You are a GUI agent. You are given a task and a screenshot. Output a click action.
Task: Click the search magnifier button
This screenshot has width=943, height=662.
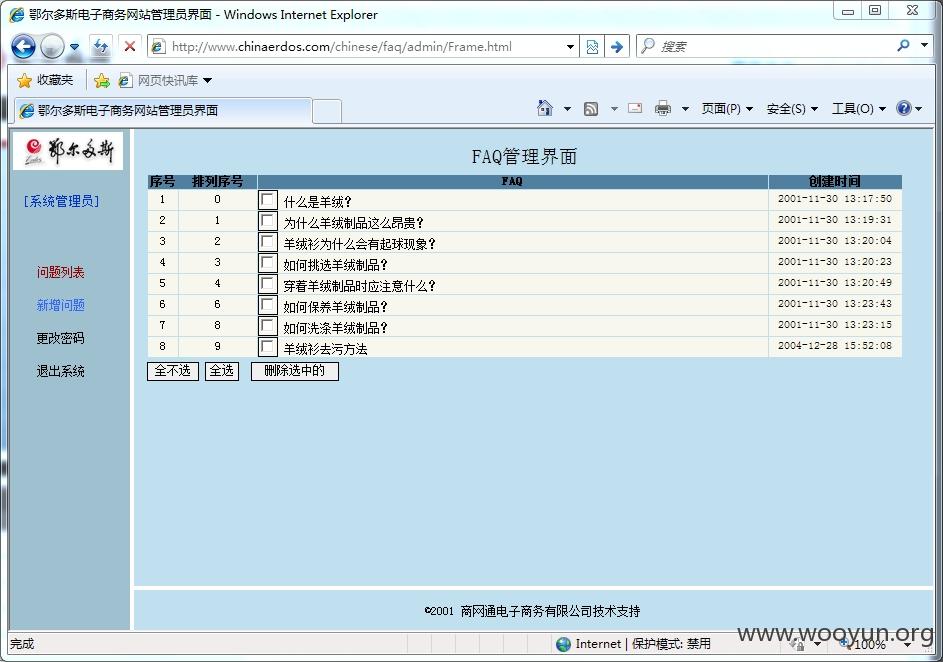tap(903, 46)
